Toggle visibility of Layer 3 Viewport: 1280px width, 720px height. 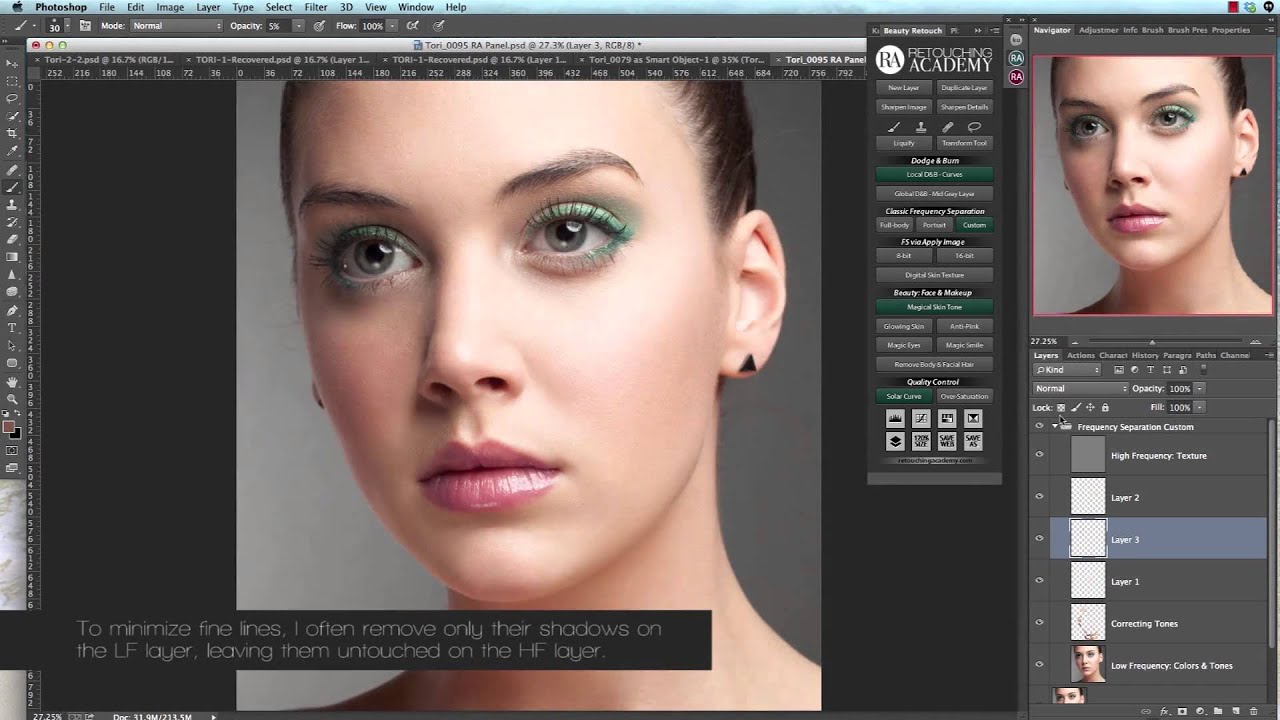(x=1039, y=539)
